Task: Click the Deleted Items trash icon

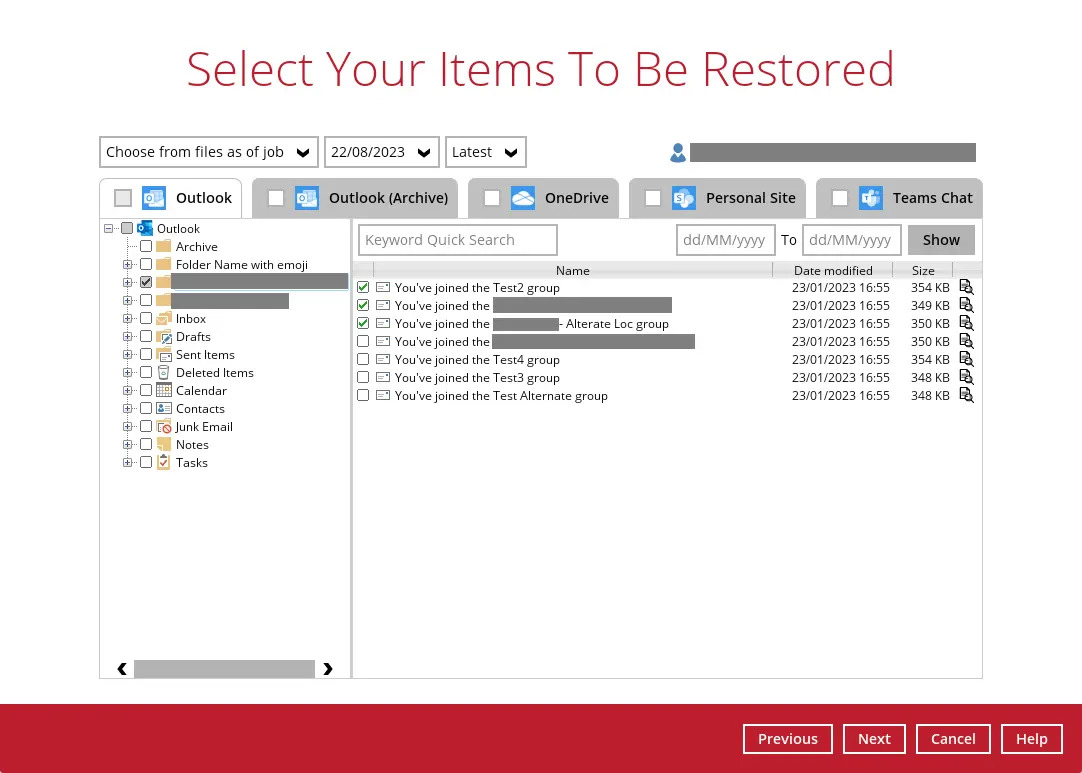Action: [x=164, y=373]
